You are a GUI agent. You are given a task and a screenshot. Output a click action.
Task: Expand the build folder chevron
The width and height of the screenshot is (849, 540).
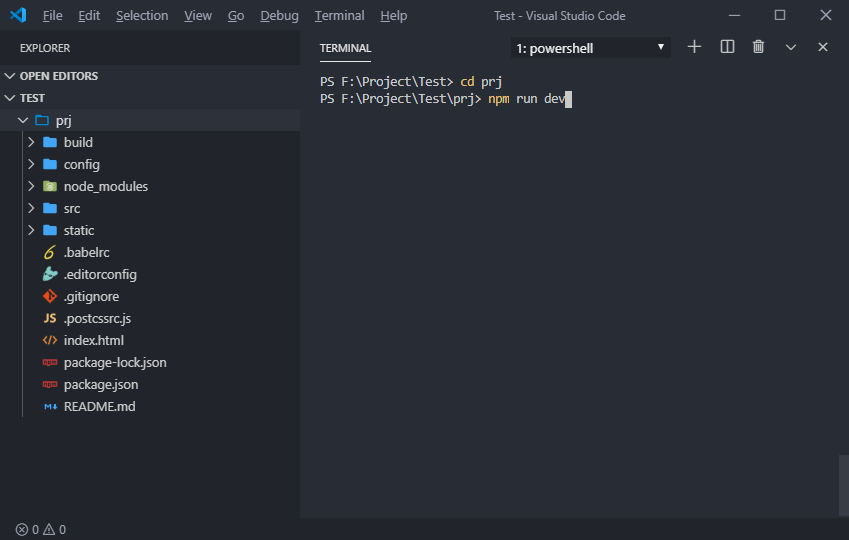(x=31, y=142)
